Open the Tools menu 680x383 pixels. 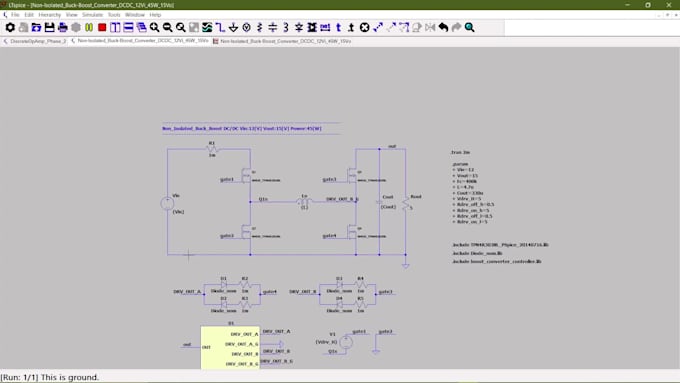[114, 15]
